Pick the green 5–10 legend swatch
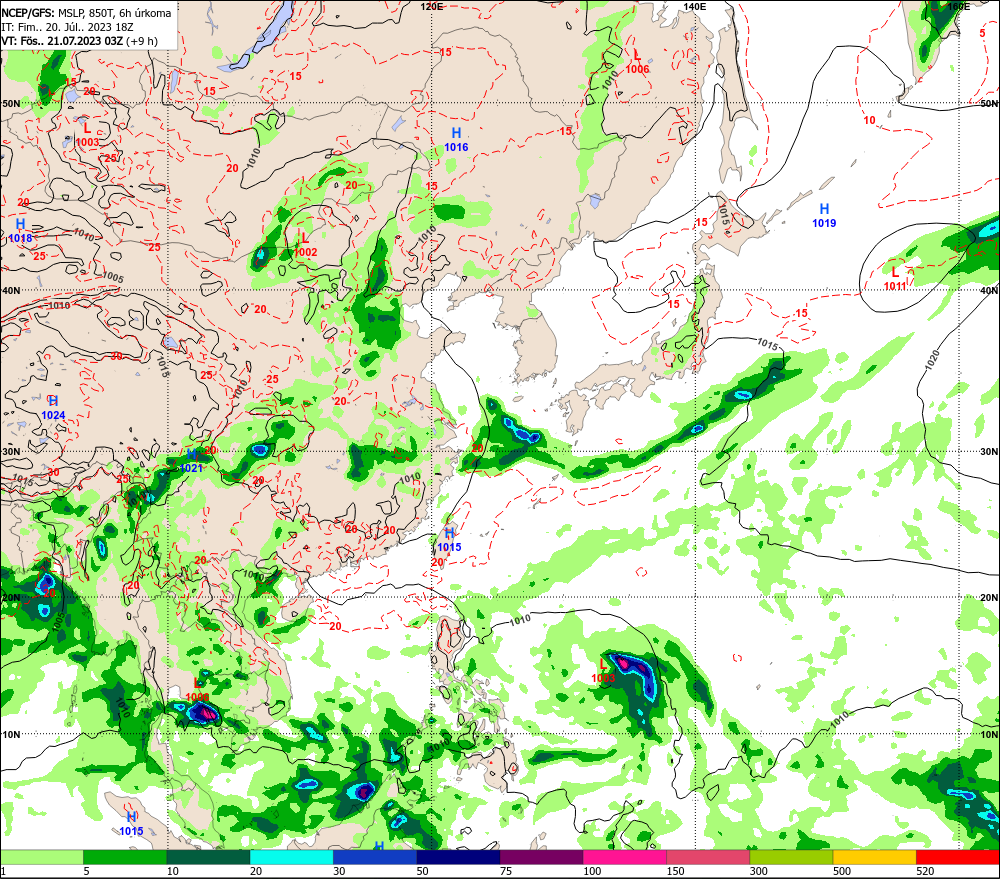Screen dimensions: 1000x879 (125, 857)
